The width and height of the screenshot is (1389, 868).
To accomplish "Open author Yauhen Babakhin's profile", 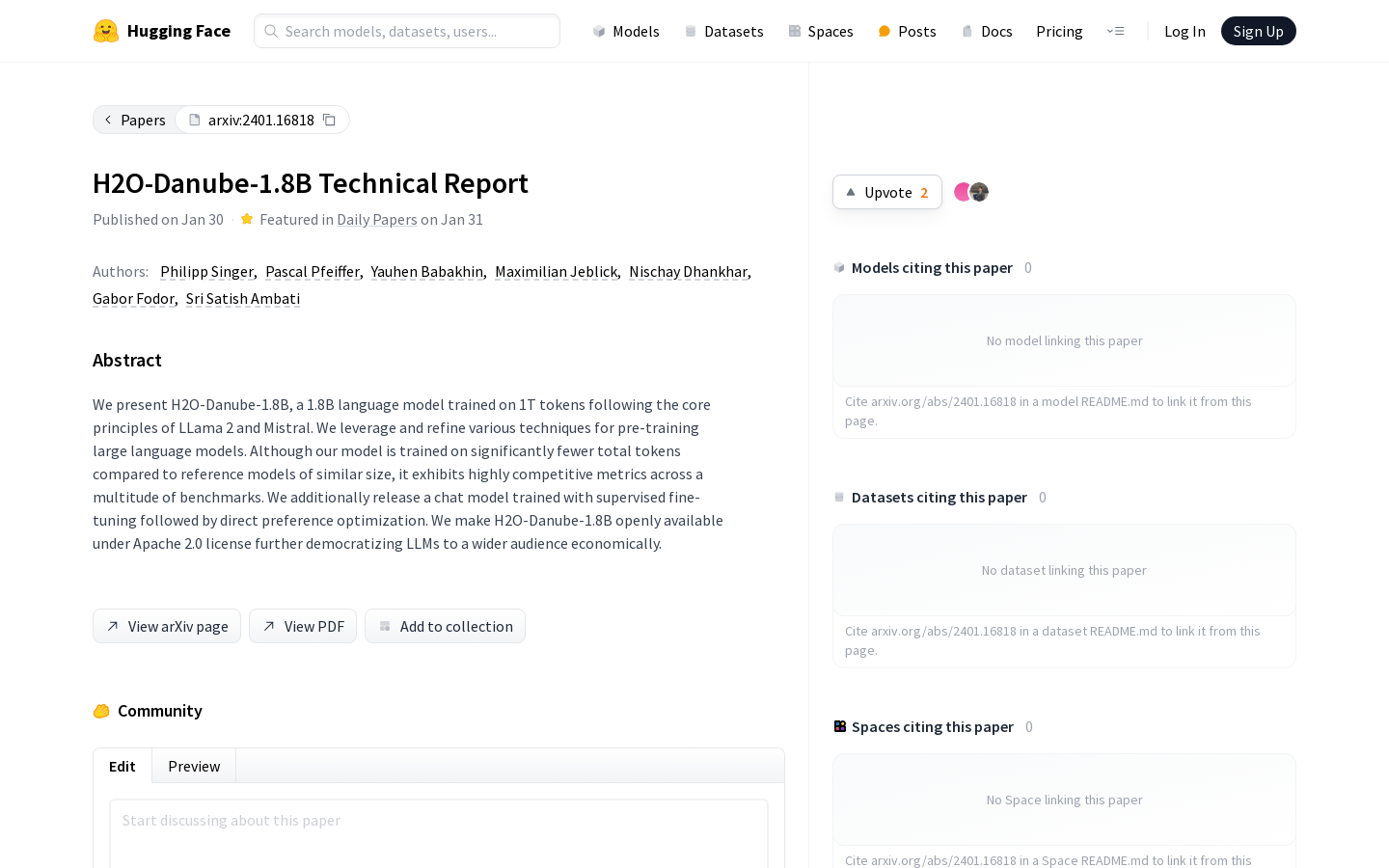I will point(427,271).
